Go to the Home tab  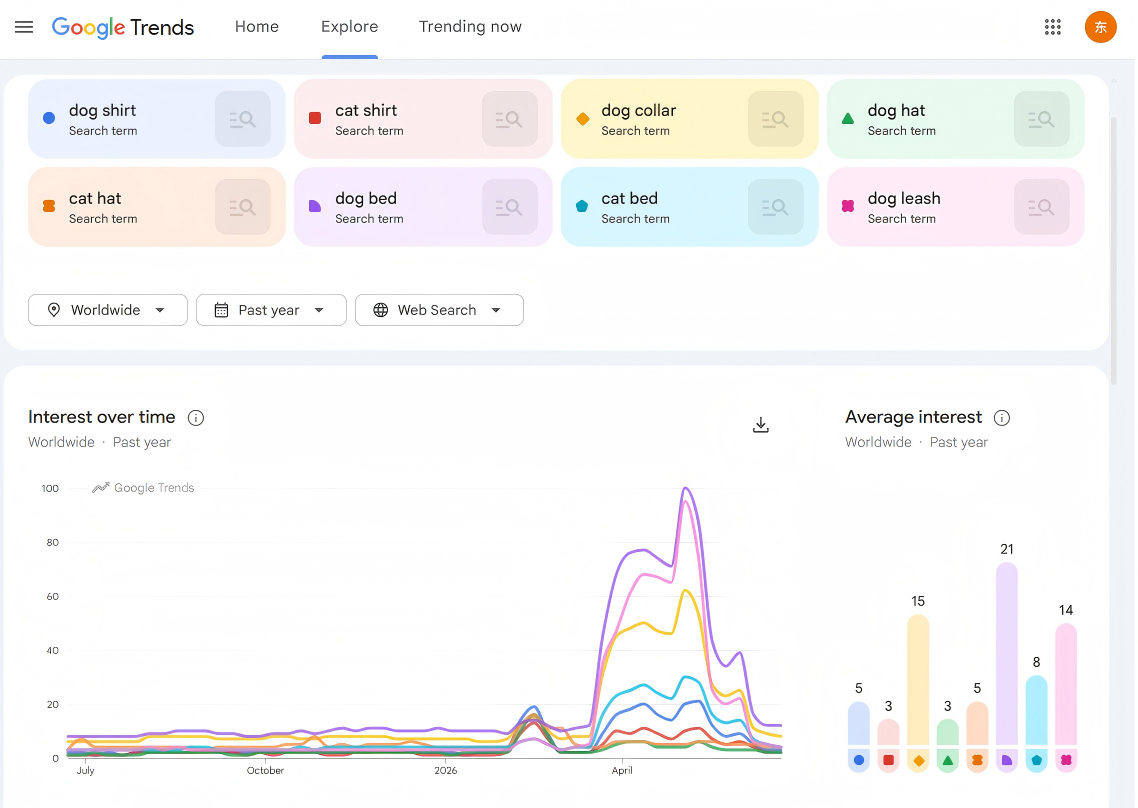click(257, 27)
